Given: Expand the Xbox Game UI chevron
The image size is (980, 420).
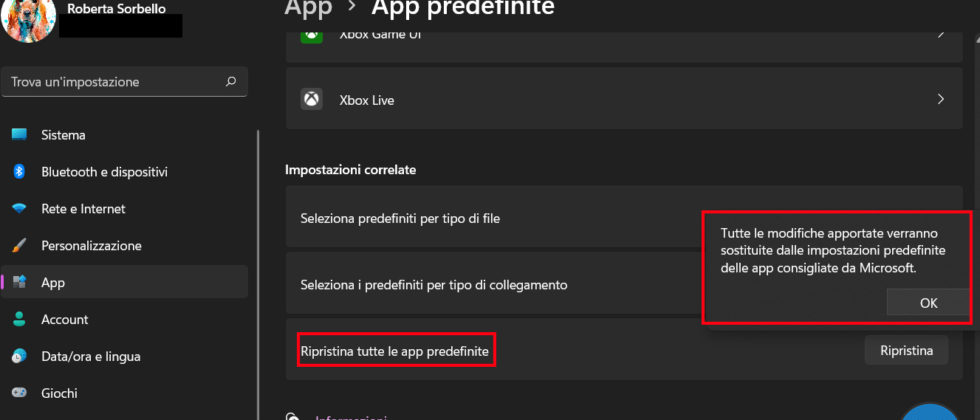Looking at the screenshot, I should pos(941,34).
